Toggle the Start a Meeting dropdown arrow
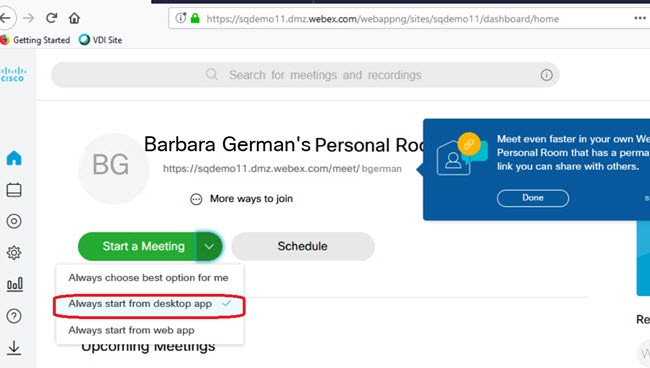This screenshot has height=368, width=650. click(209, 246)
